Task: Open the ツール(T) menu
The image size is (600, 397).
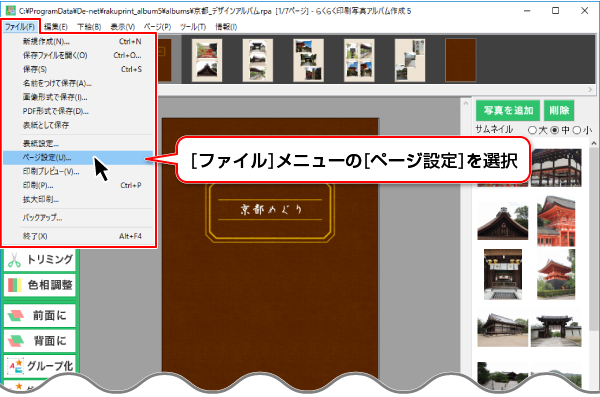Action: coord(193,27)
